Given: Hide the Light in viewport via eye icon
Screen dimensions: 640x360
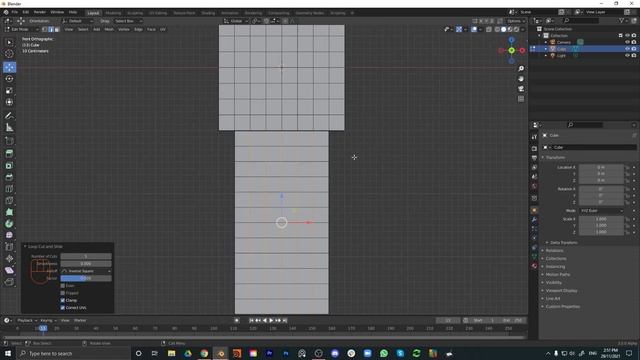Looking at the screenshot, I should pyautogui.click(x=627, y=55).
